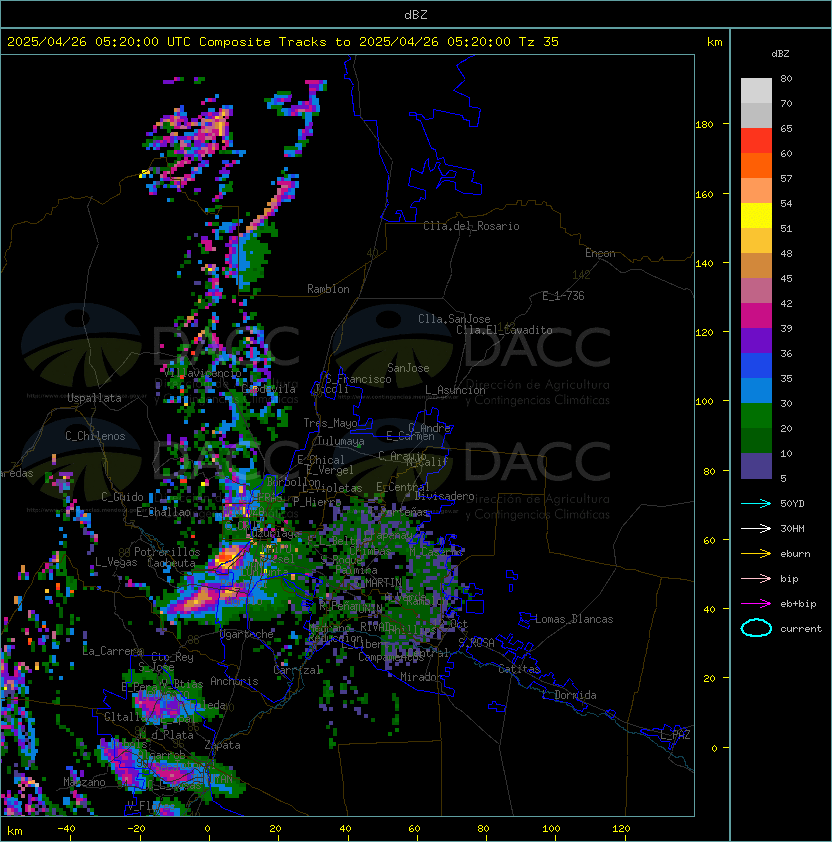Image resolution: width=832 pixels, height=842 pixels.
Task: Click the 'L_PAZ' map label
Action: click(675, 735)
